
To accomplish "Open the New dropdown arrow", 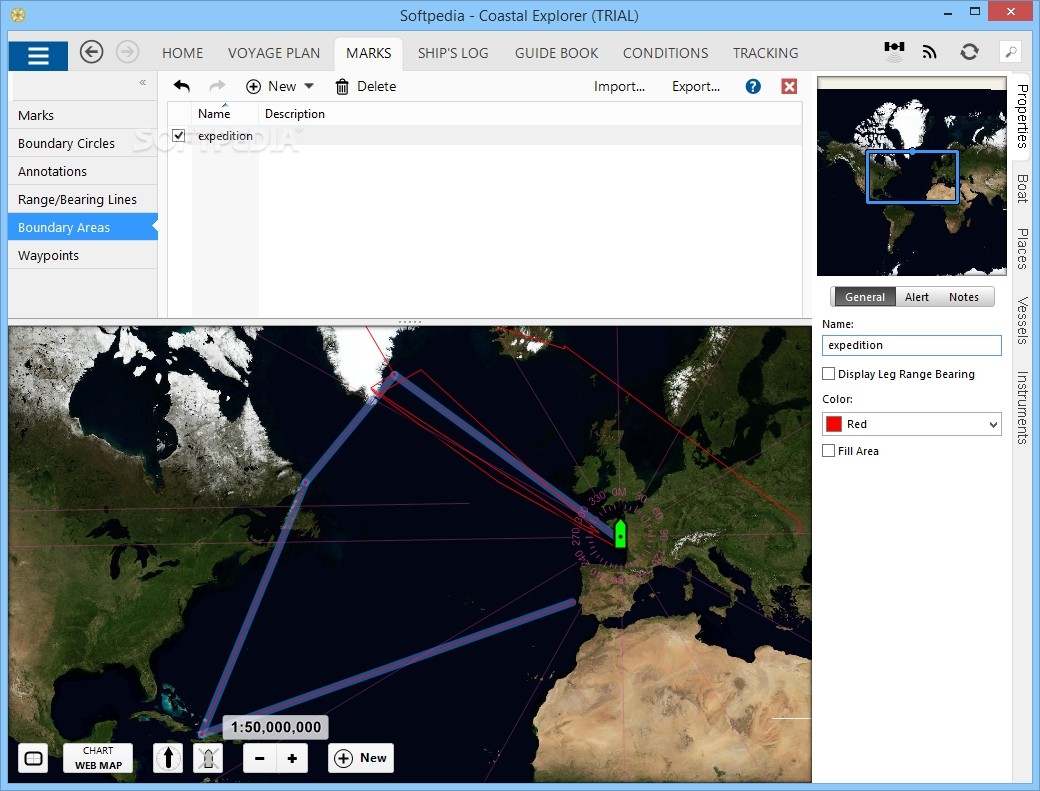I will [x=309, y=86].
